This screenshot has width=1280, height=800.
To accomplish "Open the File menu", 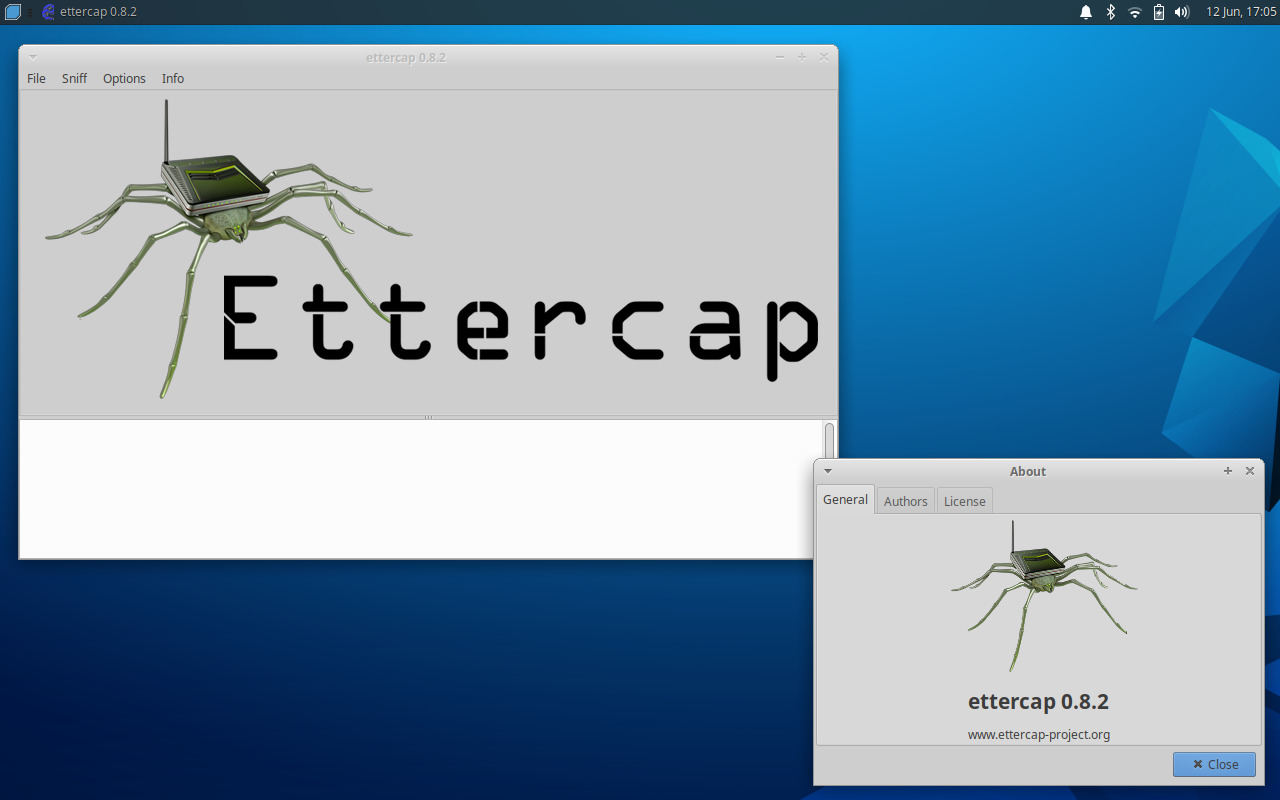I will [35, 78].
